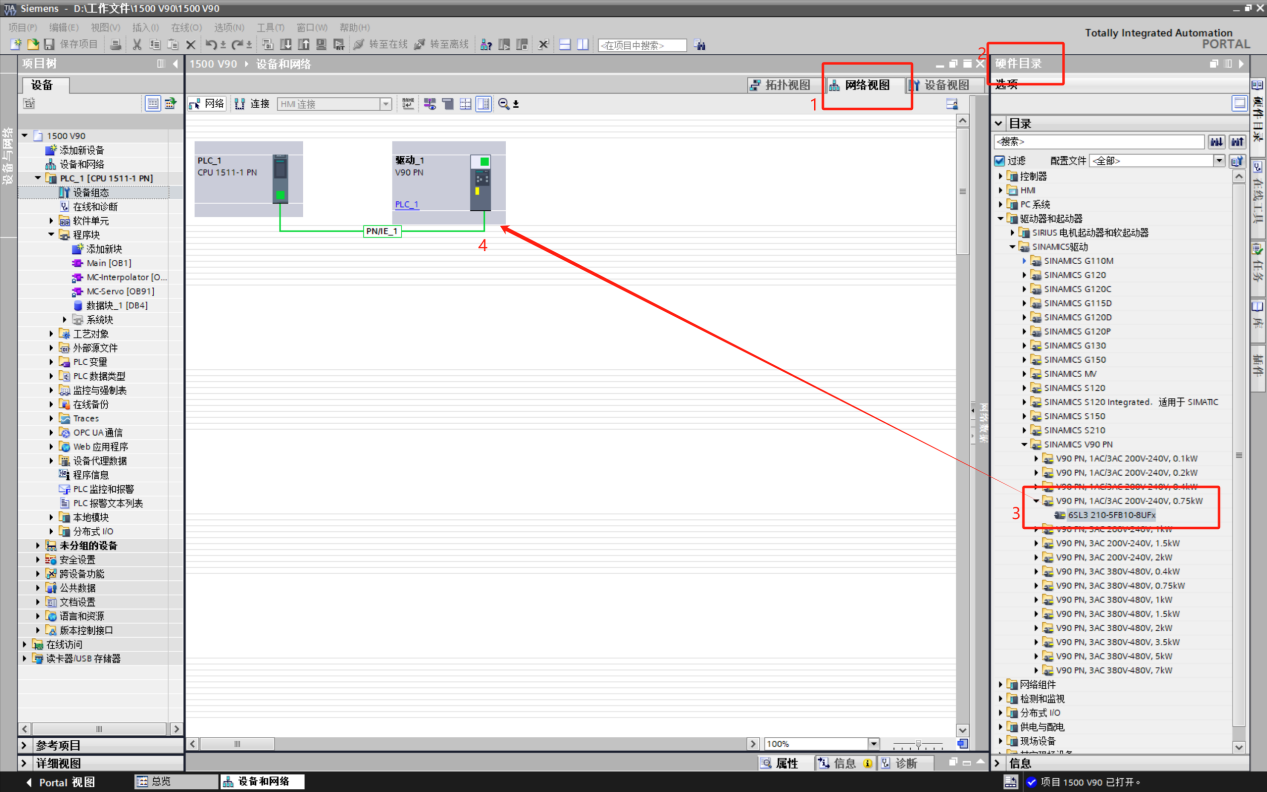The width and height of the screenshot is (1267, 792).
Task: Open the 选项(N) menu
Action: (229, 27)
